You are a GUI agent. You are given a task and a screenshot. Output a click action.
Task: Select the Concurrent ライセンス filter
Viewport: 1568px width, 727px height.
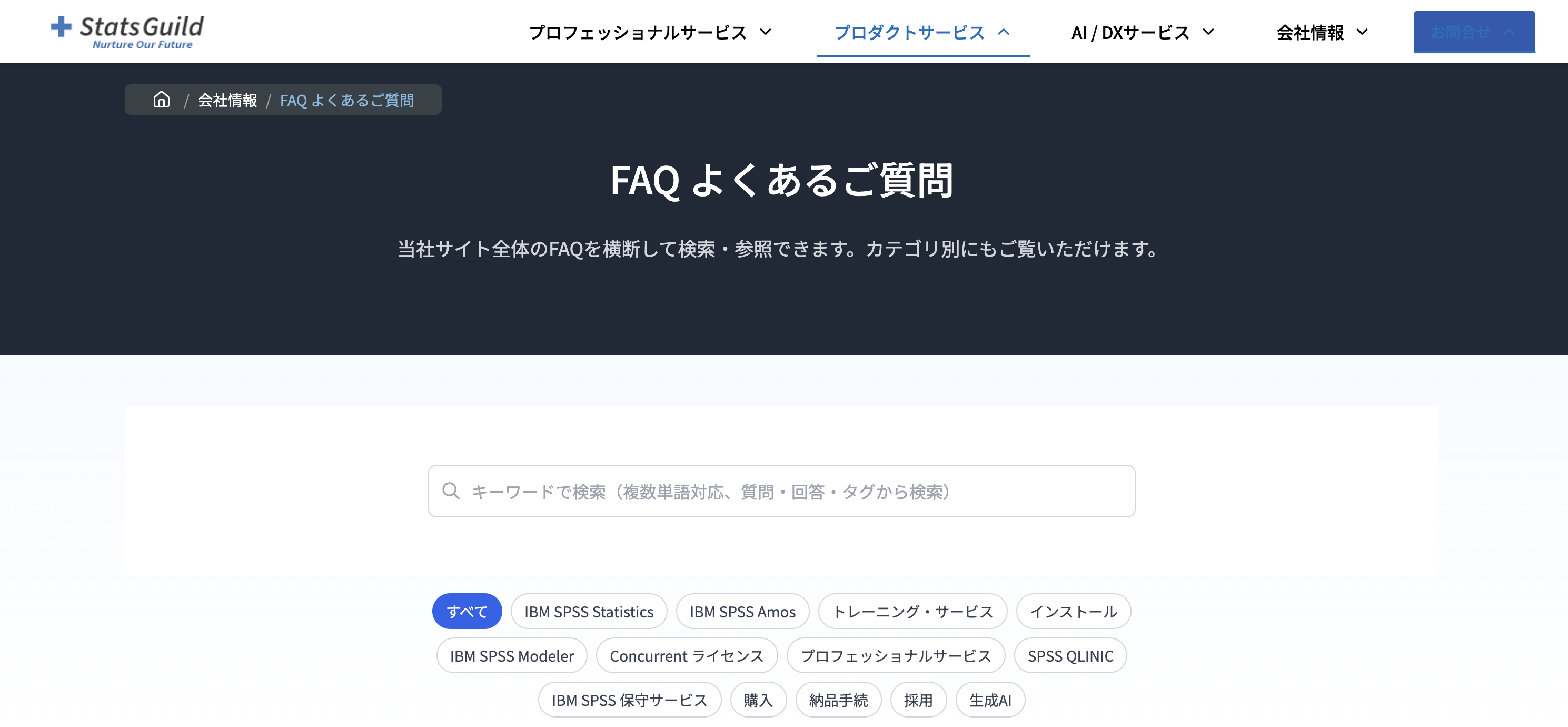[x=687, y=655]
